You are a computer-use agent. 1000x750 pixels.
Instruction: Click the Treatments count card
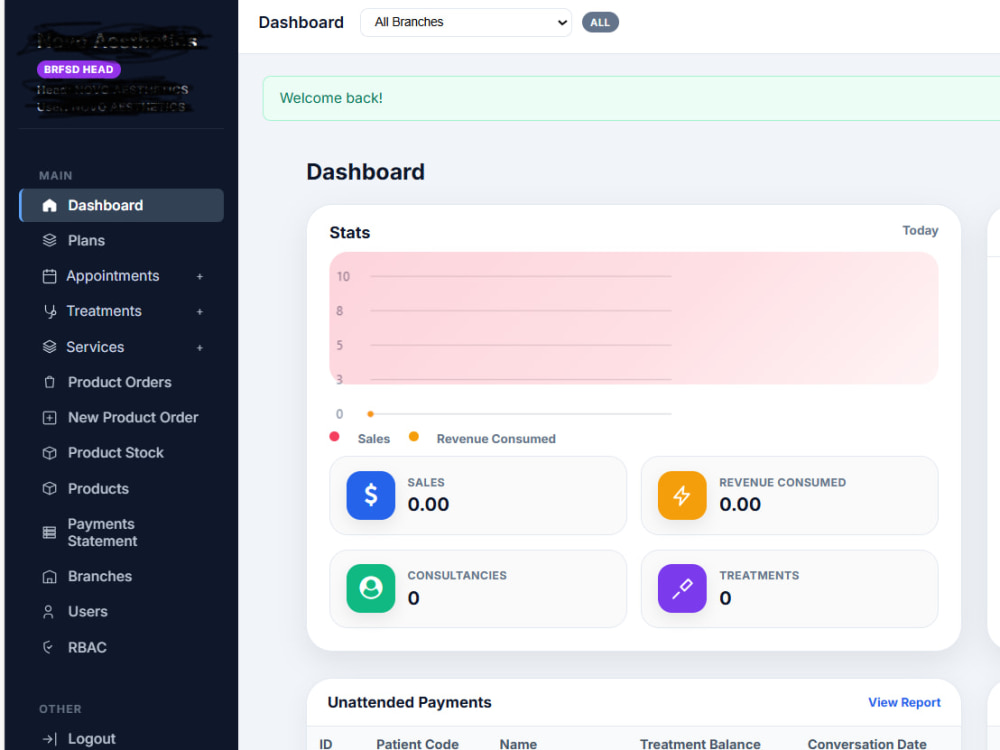click(790, 589)
